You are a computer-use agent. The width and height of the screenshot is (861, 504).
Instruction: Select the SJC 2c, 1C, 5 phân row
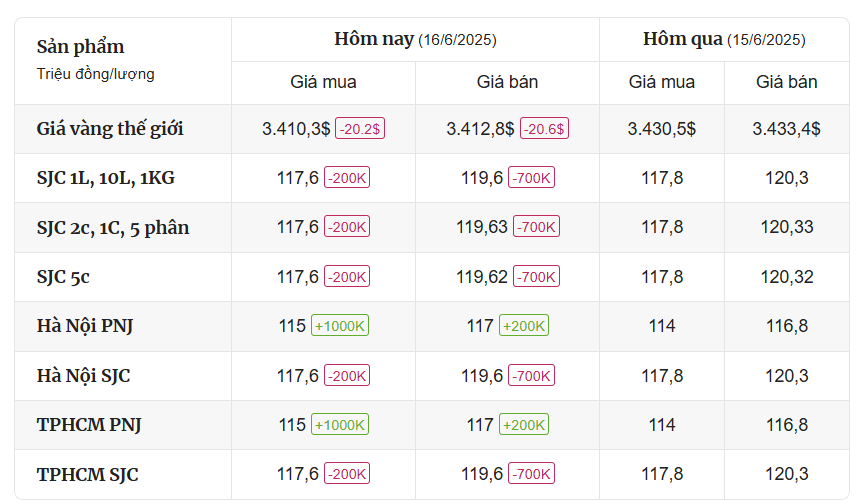point(432,227)
